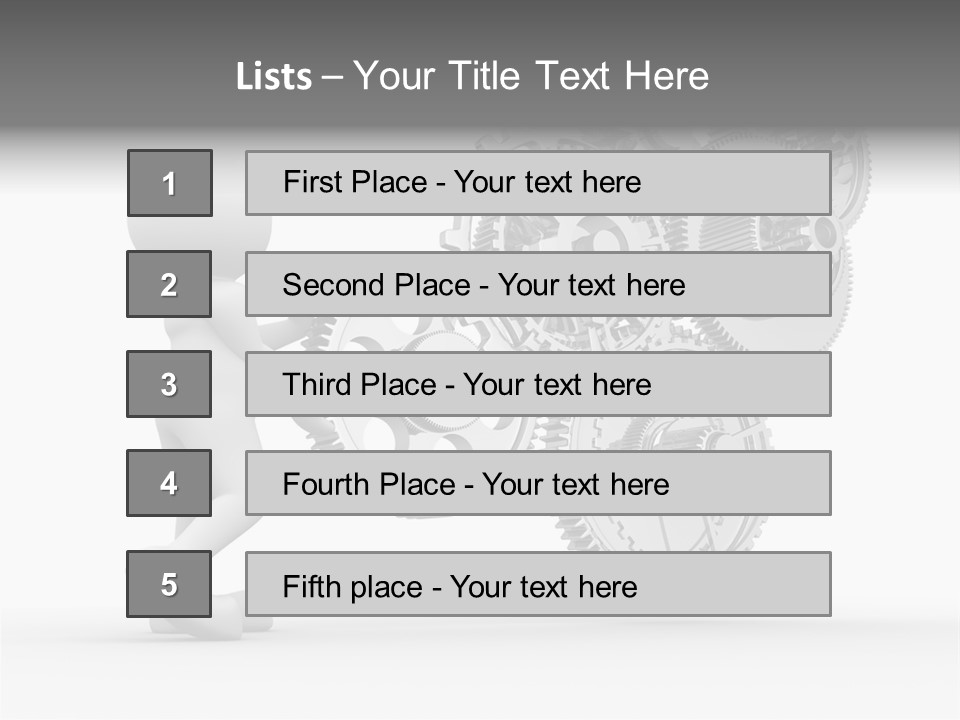The height and width of the screenshot is (720, 960).
Task: Select the First Place text bar
Action: click(x=538, y=183)
